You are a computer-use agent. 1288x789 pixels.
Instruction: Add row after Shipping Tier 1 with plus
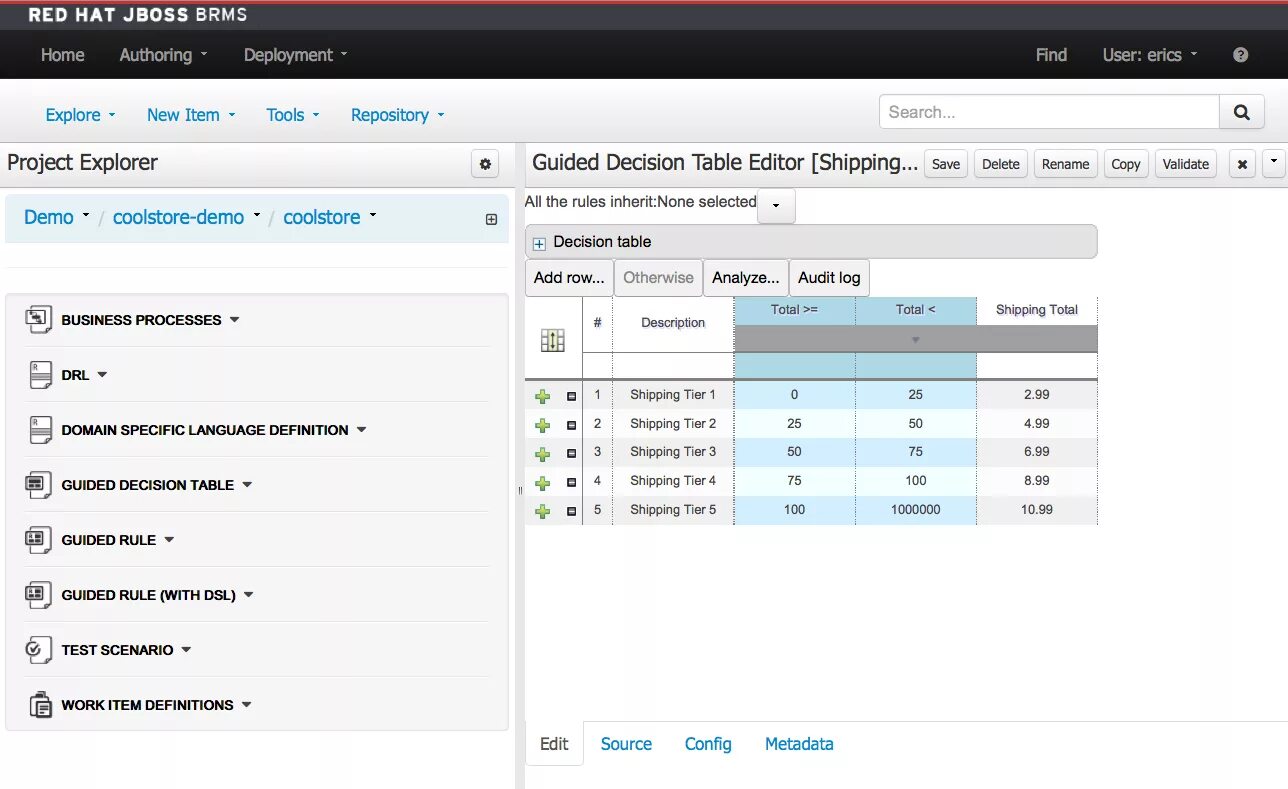click(x=543, y=397)
